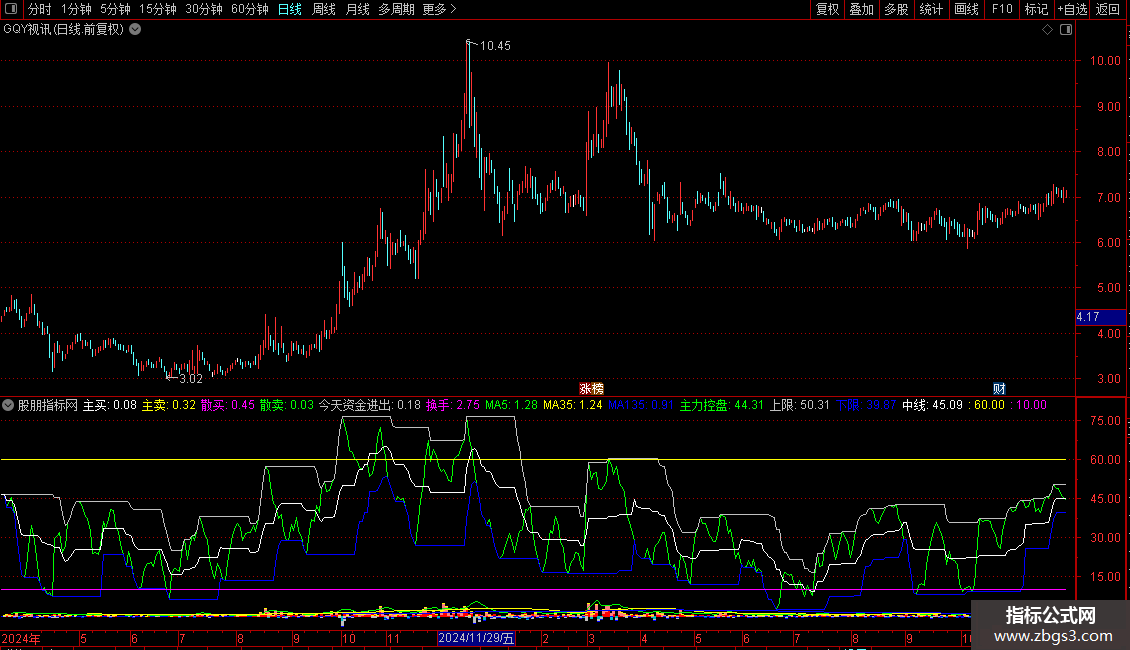1130x650 pixels.
Task: Switch to 分时 intraday view
Action: 40,9
